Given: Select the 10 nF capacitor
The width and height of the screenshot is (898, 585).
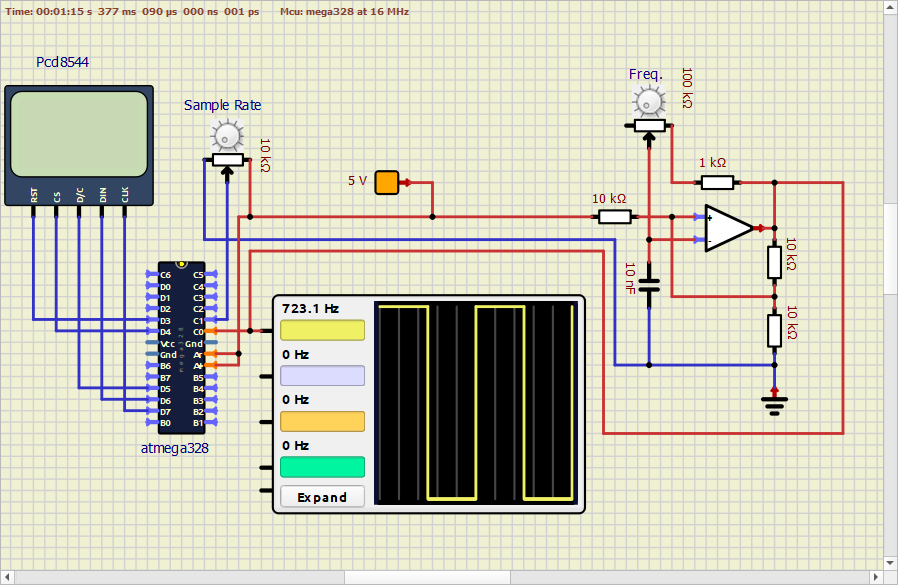Looking at the screenshot, I should pyautogui.click(x=649, y=285).
